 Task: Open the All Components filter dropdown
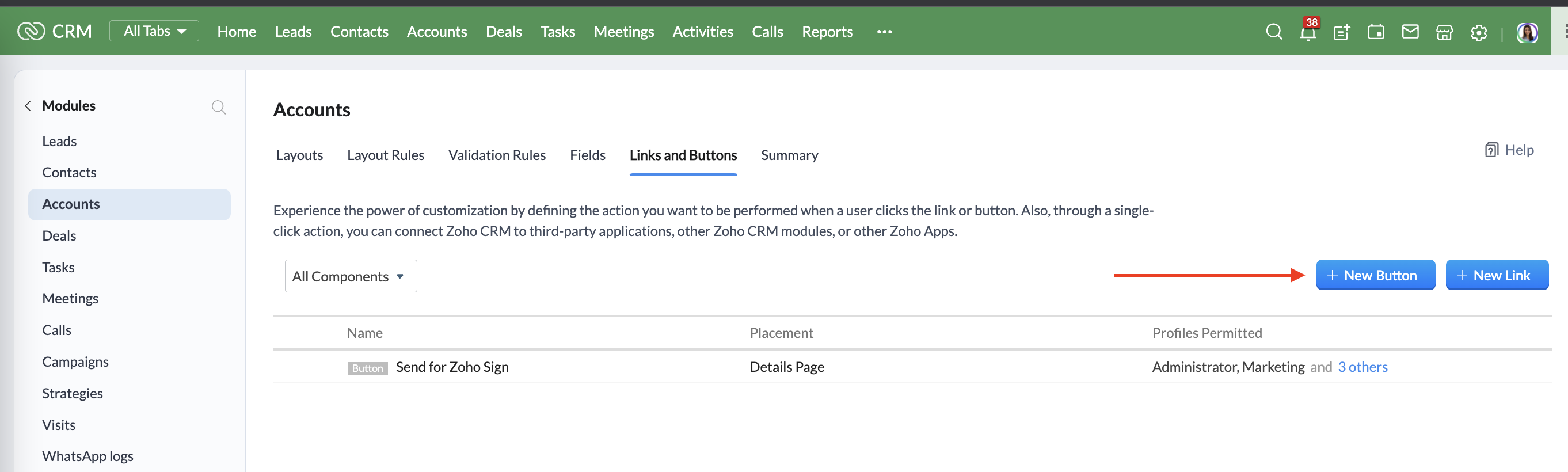[x=351, y=276]
